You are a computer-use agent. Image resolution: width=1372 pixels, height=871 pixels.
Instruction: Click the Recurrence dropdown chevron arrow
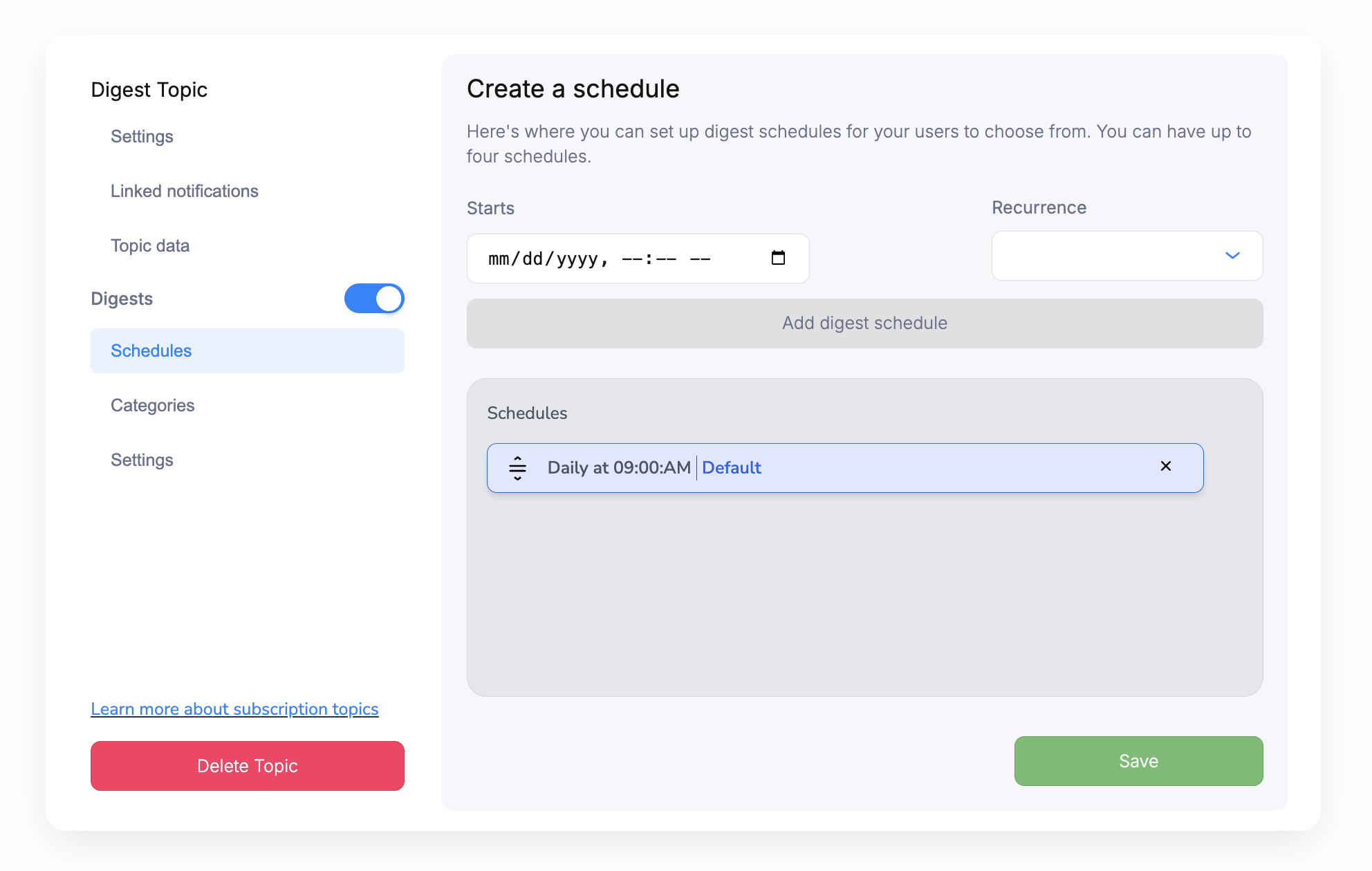coord(1232,256)
